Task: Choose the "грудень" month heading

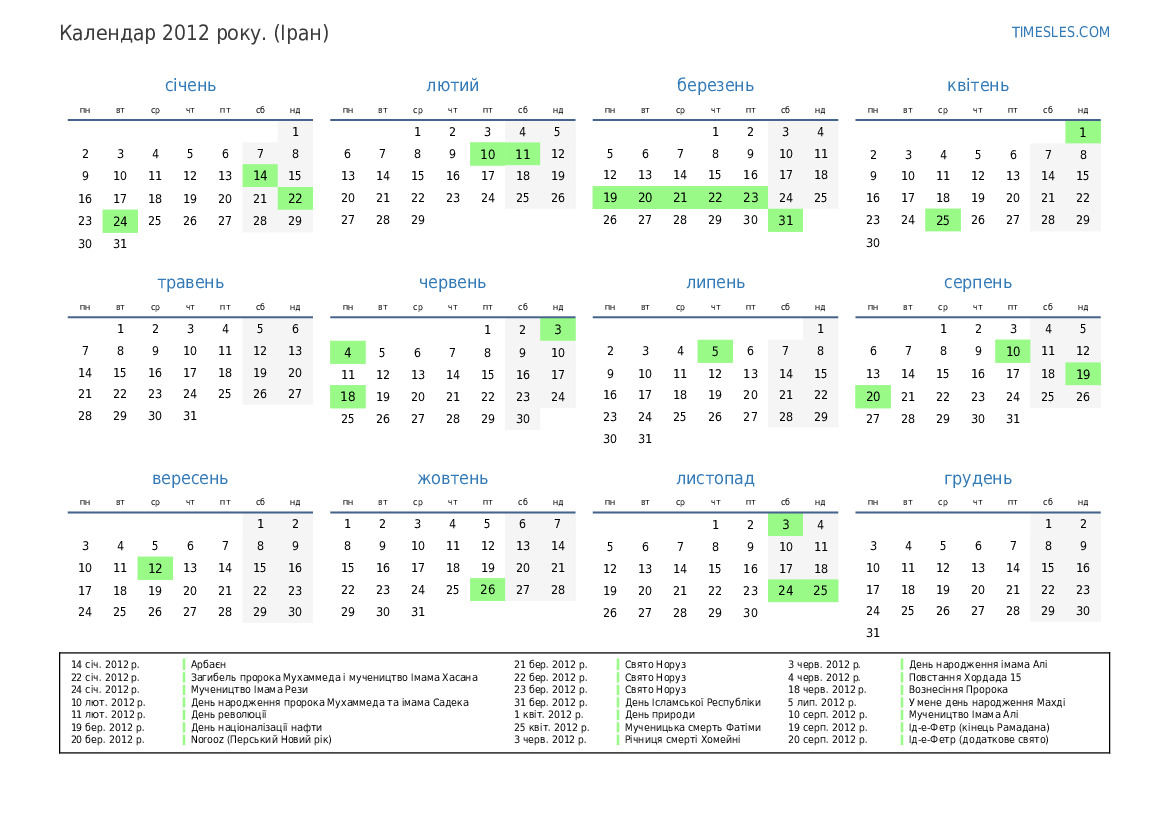Action: (x=977, y=479)
